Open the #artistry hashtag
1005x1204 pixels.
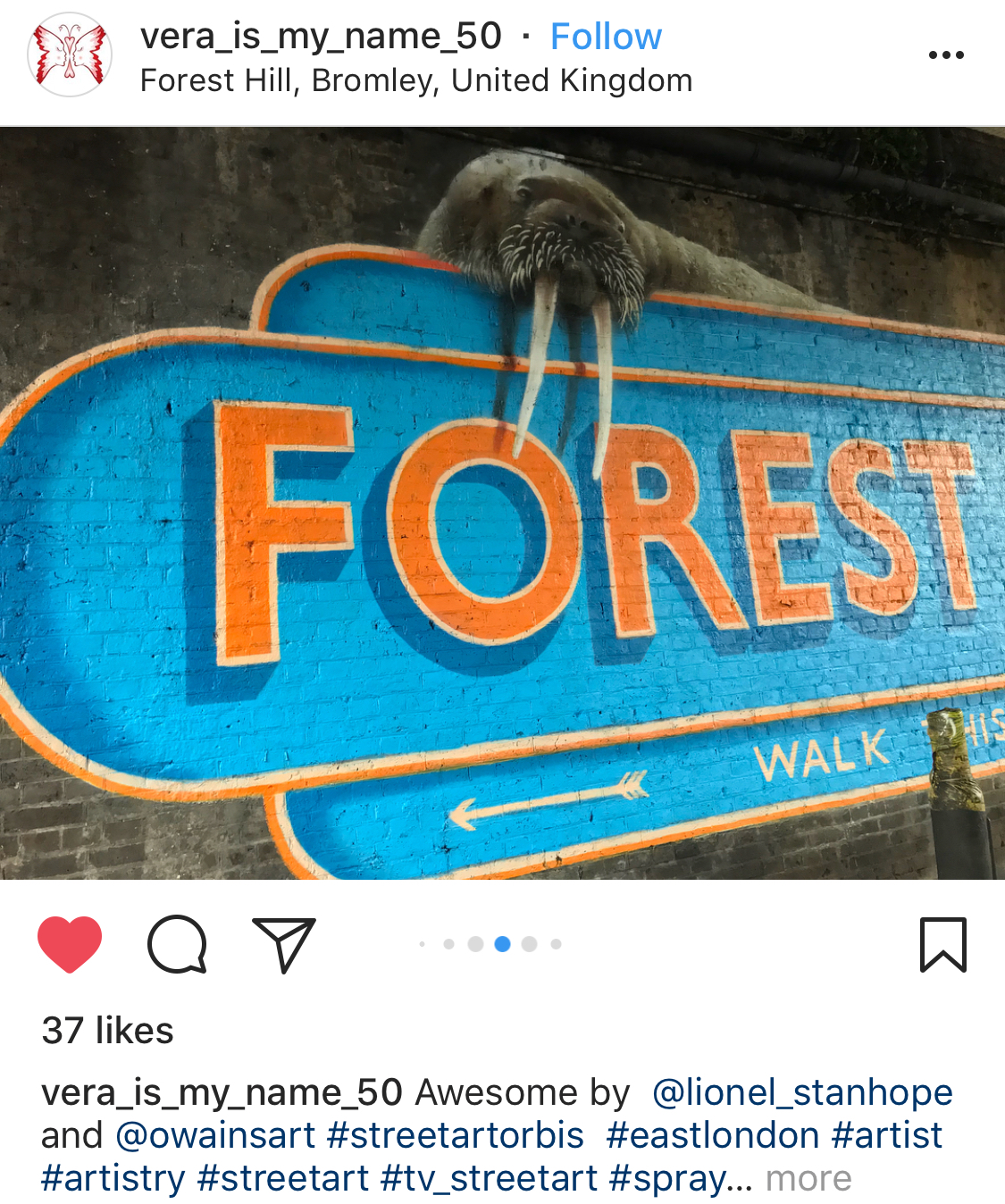point(113,1178)
